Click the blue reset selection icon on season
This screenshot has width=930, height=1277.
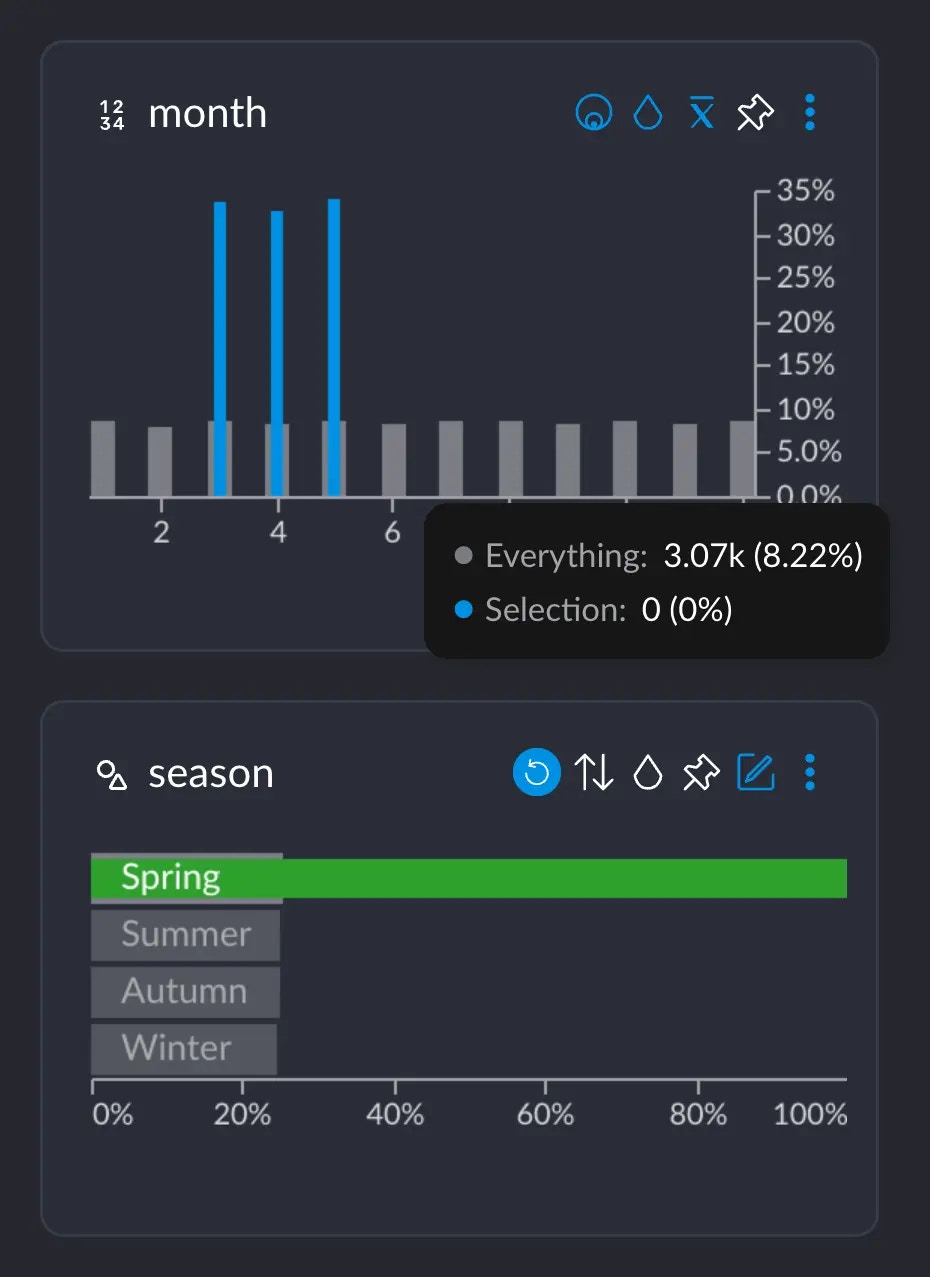537,773
